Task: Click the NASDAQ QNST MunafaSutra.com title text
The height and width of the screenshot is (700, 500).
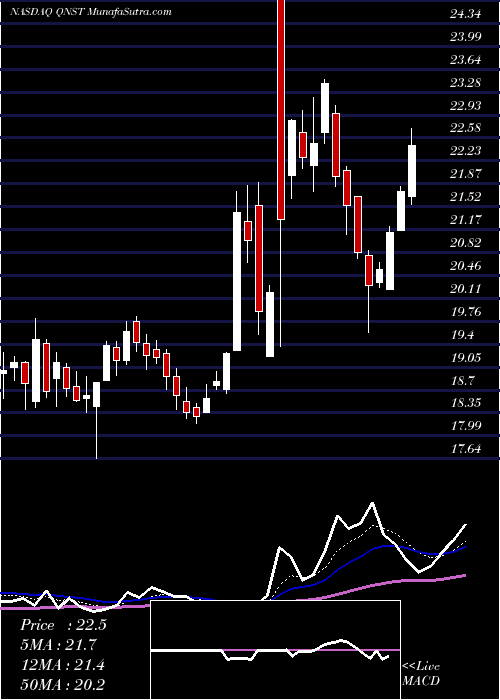Action: coord(91,12)
